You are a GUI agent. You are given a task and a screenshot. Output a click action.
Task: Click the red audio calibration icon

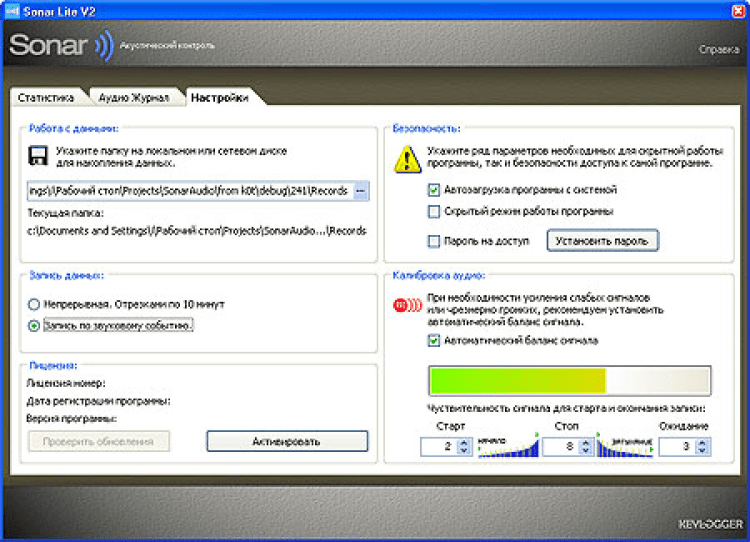pyautogui.click(x=407, y=305)
